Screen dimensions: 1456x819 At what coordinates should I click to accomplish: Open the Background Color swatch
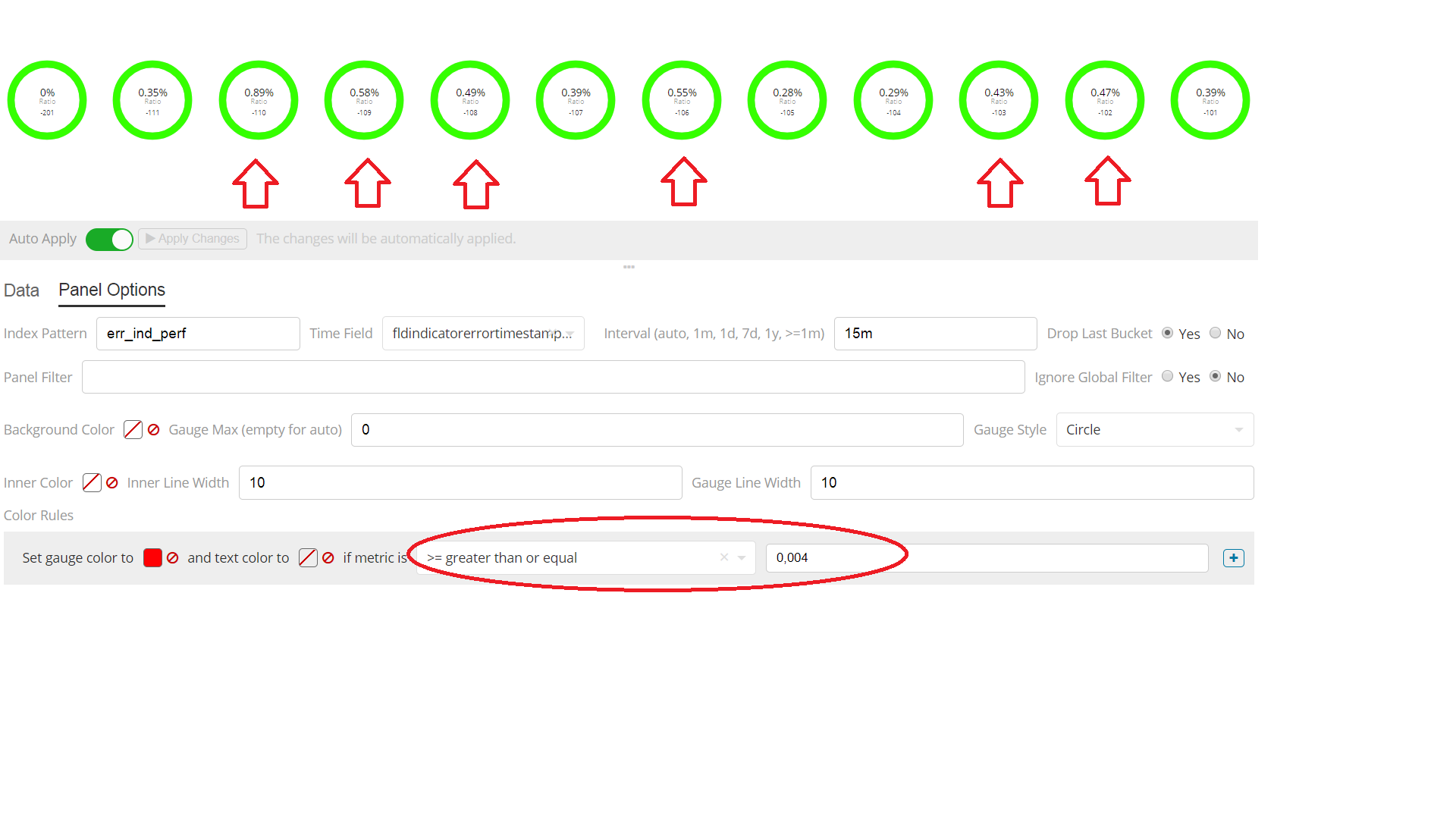(x=133, y=430)
